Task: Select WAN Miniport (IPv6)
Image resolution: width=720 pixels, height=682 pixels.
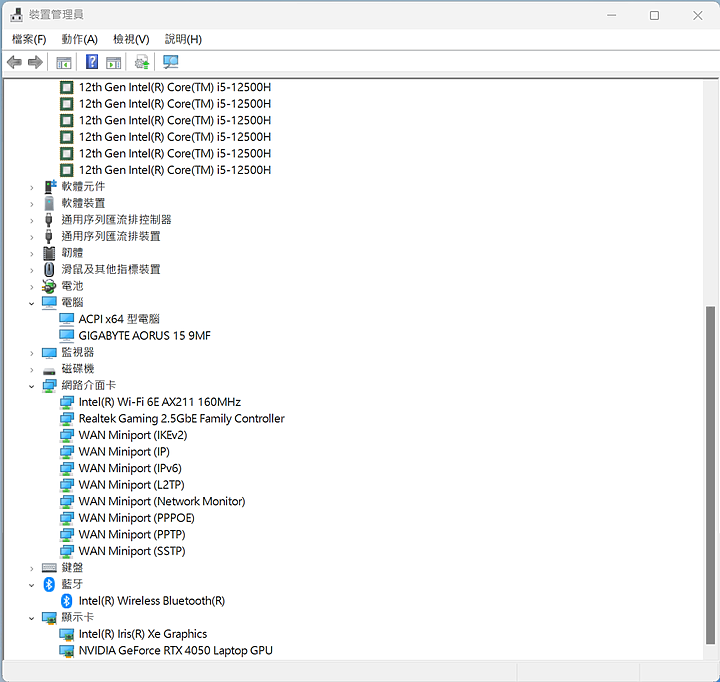Action: [130, 468]
